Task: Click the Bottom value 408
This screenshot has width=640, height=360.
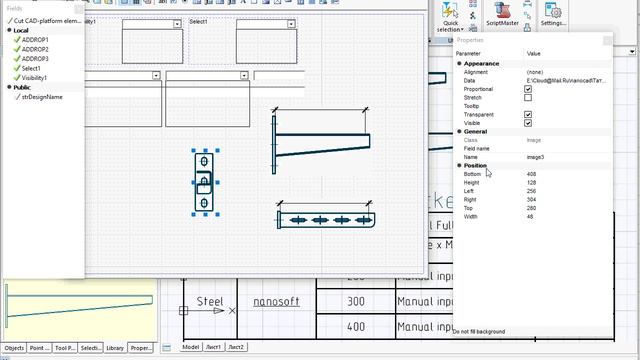Action: coord(531,174)
